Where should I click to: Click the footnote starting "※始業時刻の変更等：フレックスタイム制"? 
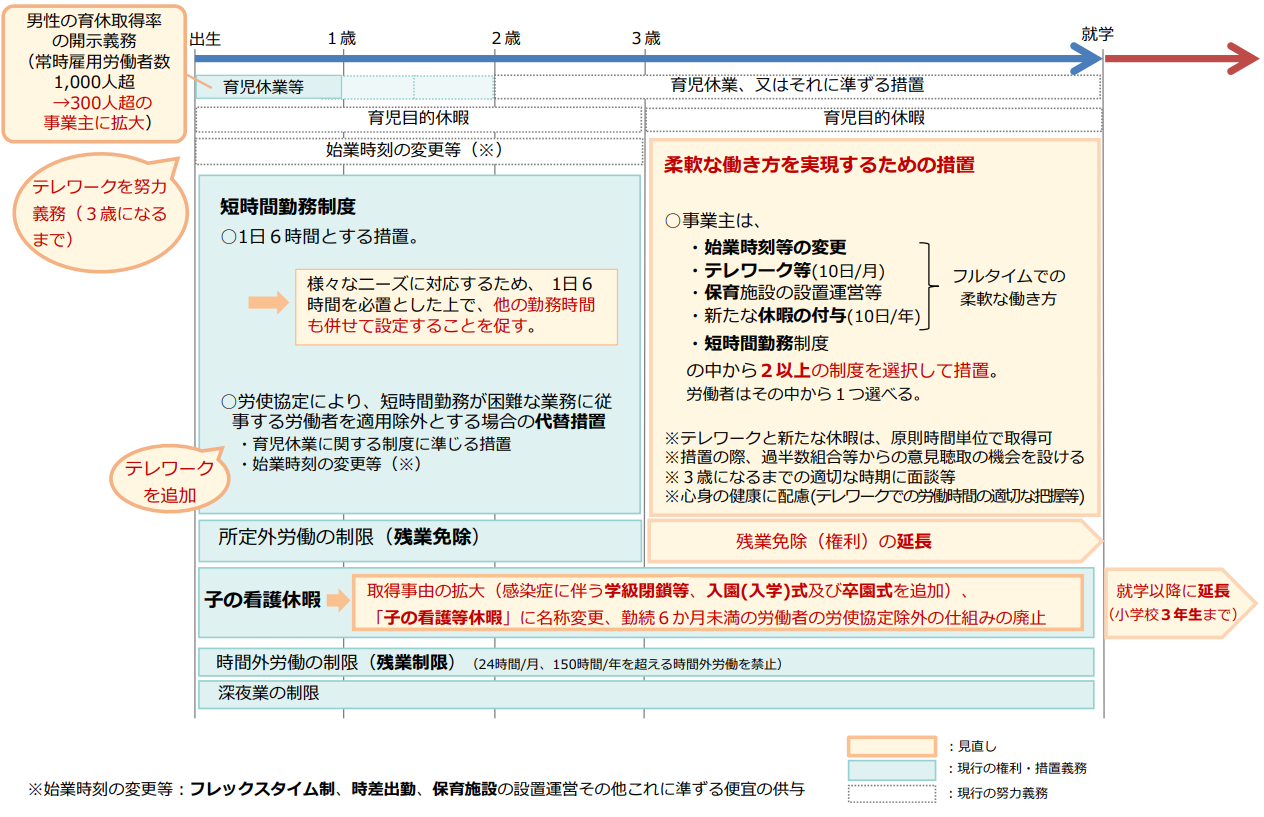417,789
